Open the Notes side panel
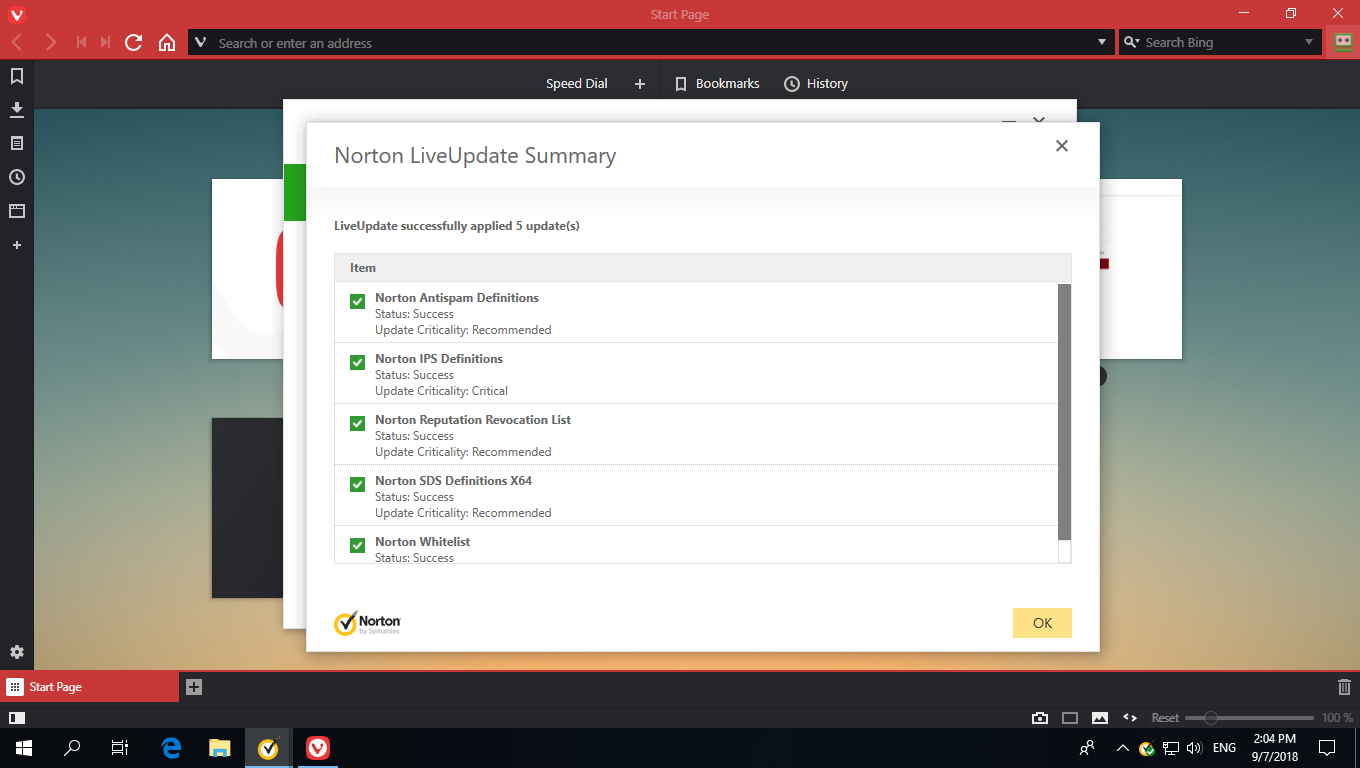The width and height of the screenshot is (1360, 768). coord(17,144)
